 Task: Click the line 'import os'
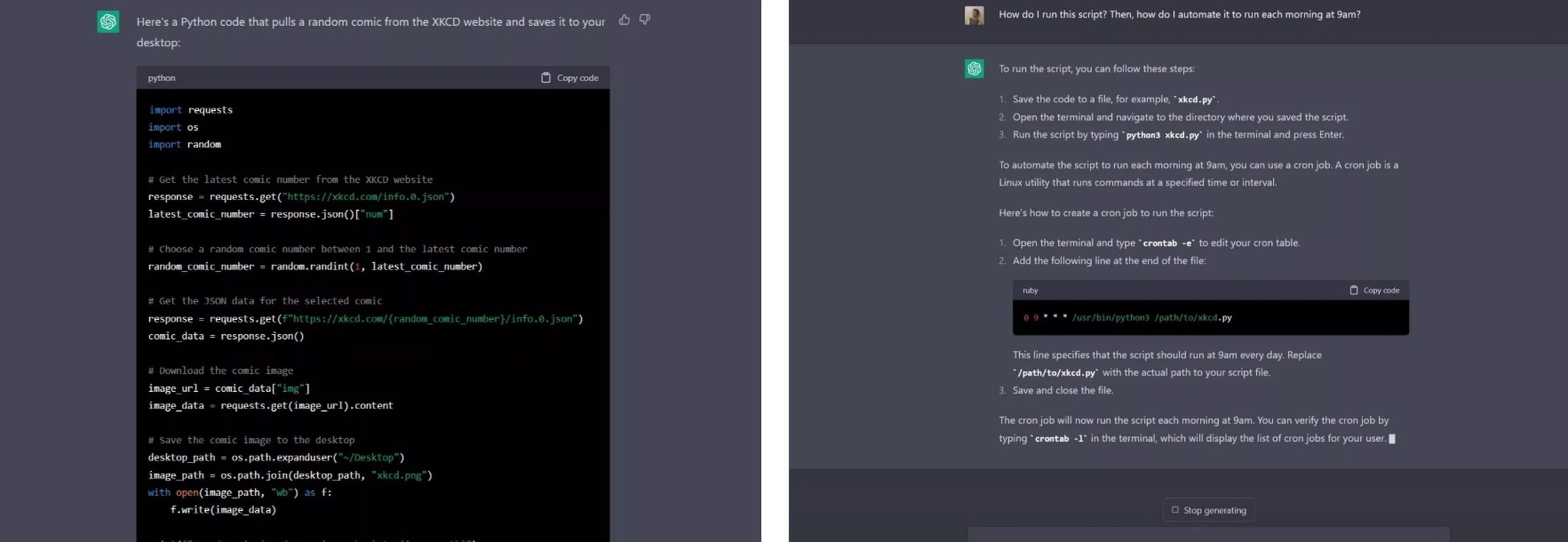click(x=173, y=127)
